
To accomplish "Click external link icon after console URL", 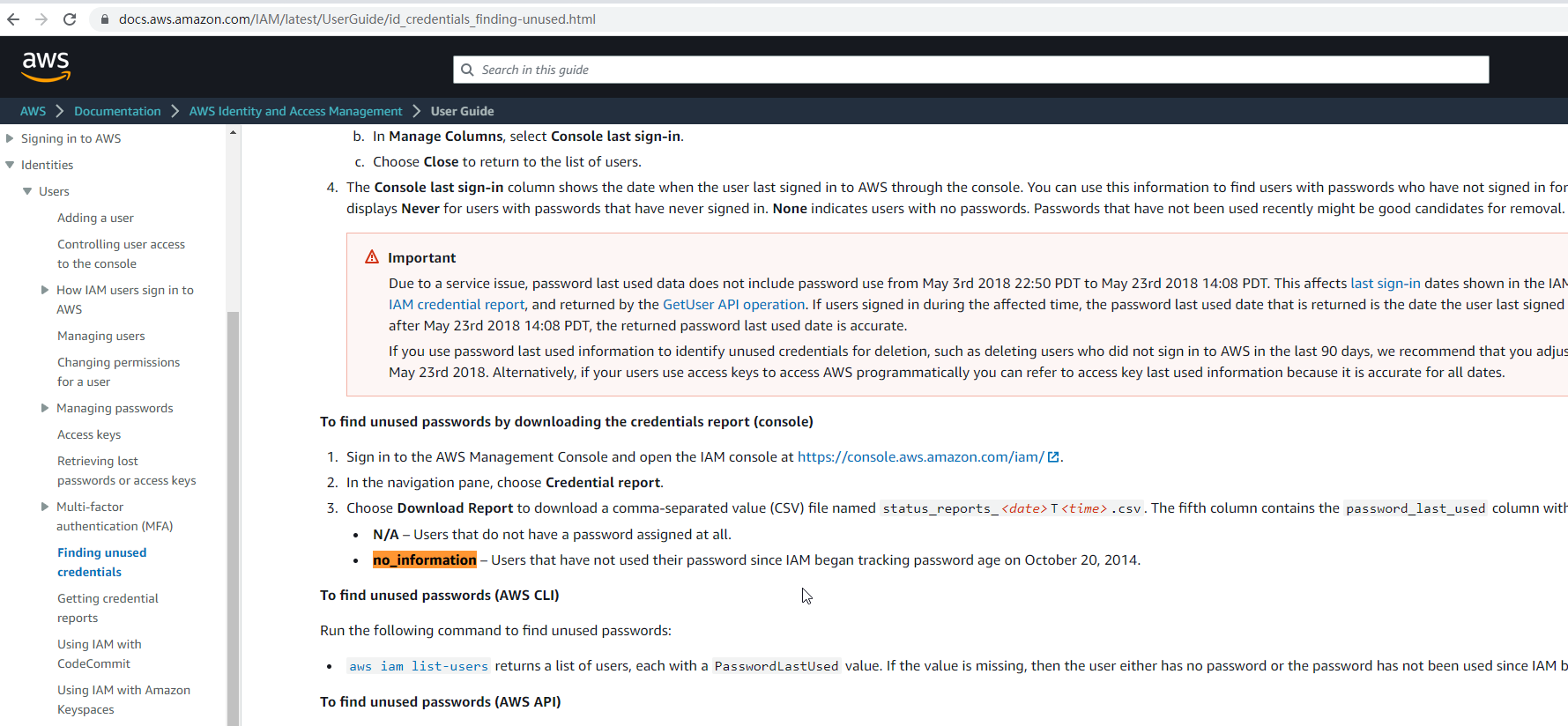I will coord(1053,457).
